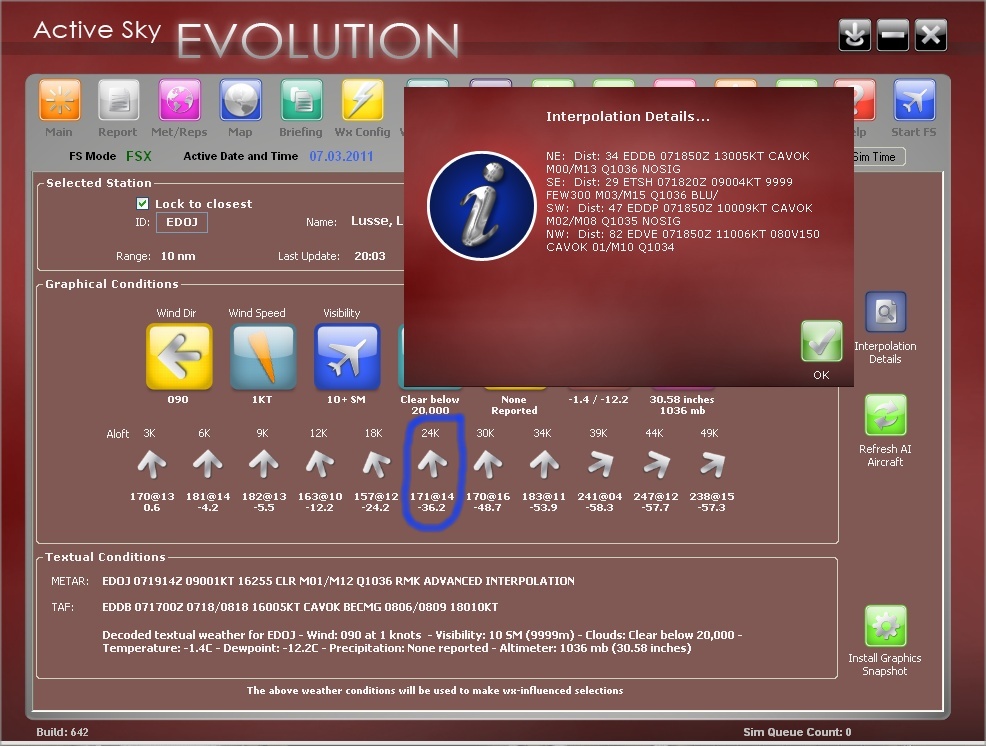This screenshot has width=986, height=746.
Task: Toggle the Lock to closest checkbox
Action: pos(143,203)
